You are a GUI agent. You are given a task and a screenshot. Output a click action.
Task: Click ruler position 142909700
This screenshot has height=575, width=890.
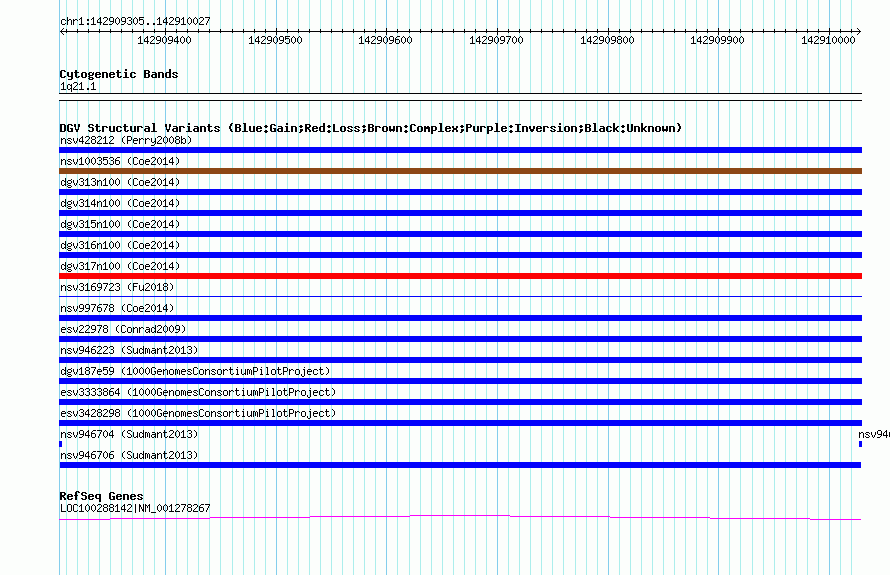point(496,40)
